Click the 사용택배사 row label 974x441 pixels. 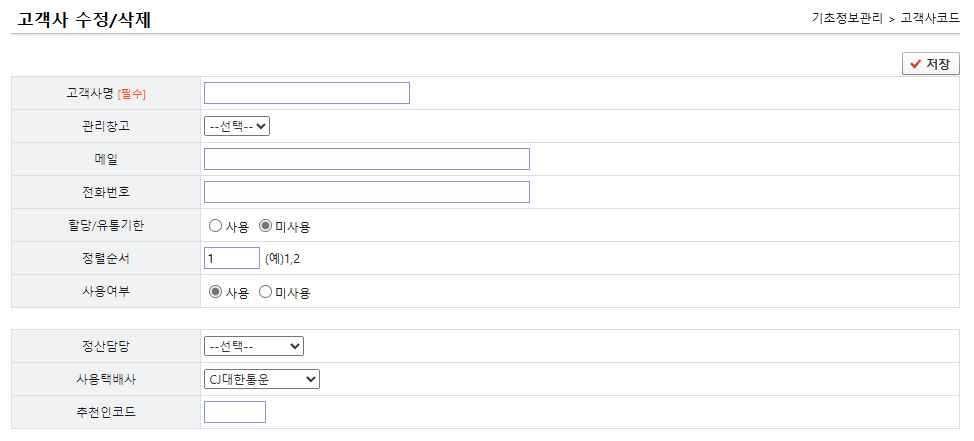(x=106, y=379)
